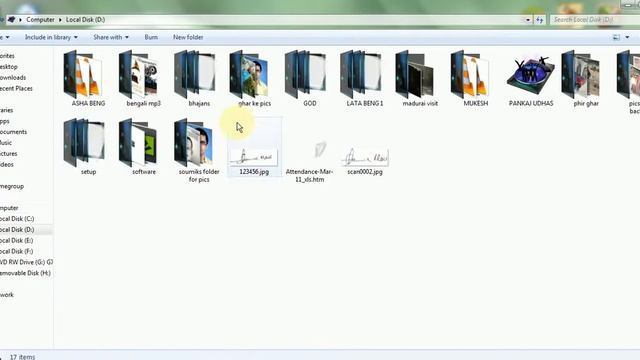
Task: Open Documents library in sidebar
Action: [x=13, y=132]
